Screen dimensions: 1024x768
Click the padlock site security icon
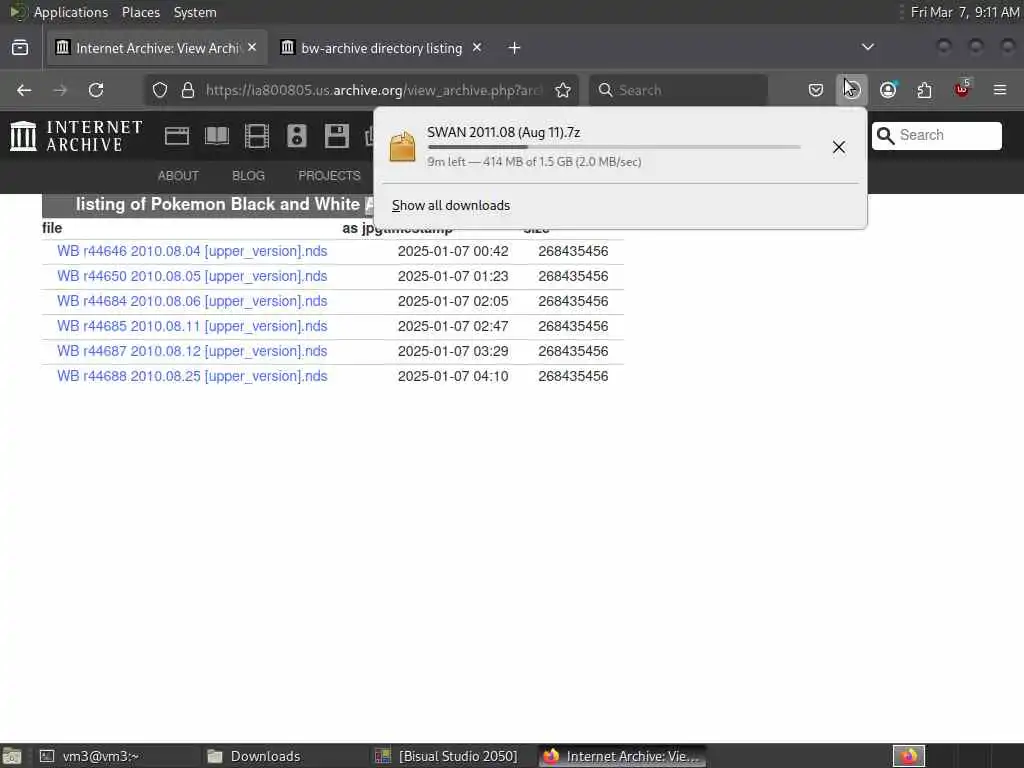188,90
